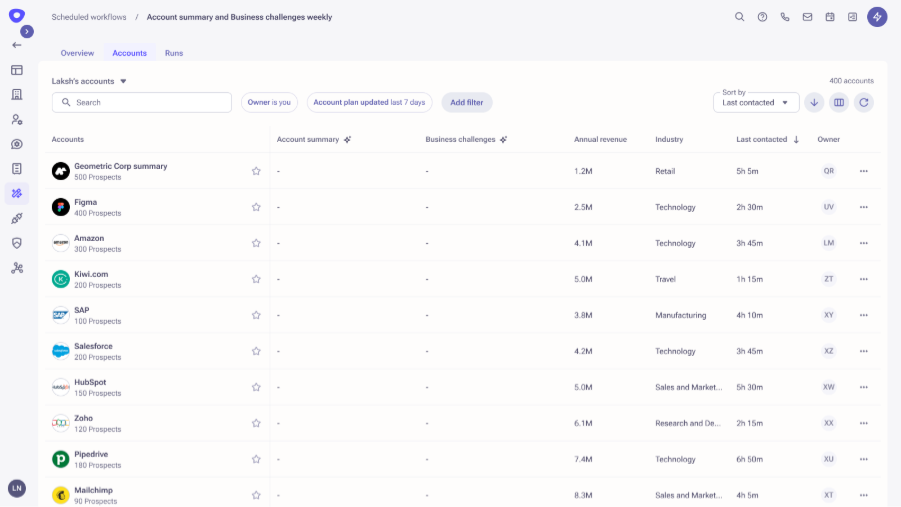The width and height of the screenshot is (901, 507).
Task: Go back using the left arrow
Action: click(x=17, y=45)
